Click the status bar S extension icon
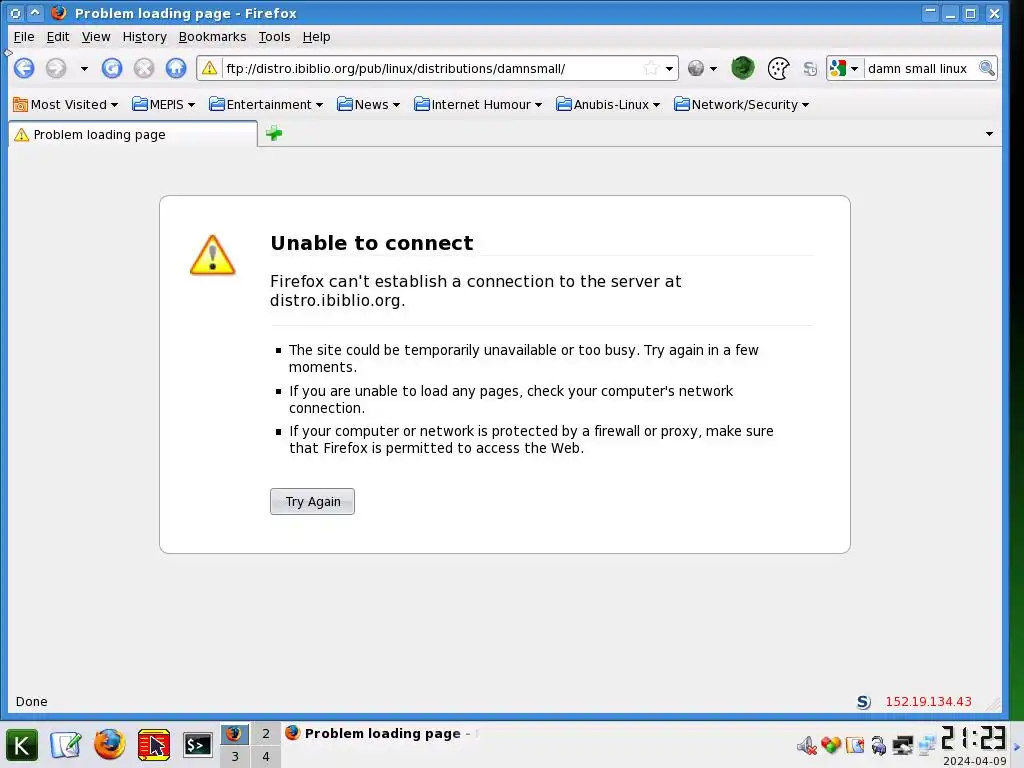 coord(863,702)
